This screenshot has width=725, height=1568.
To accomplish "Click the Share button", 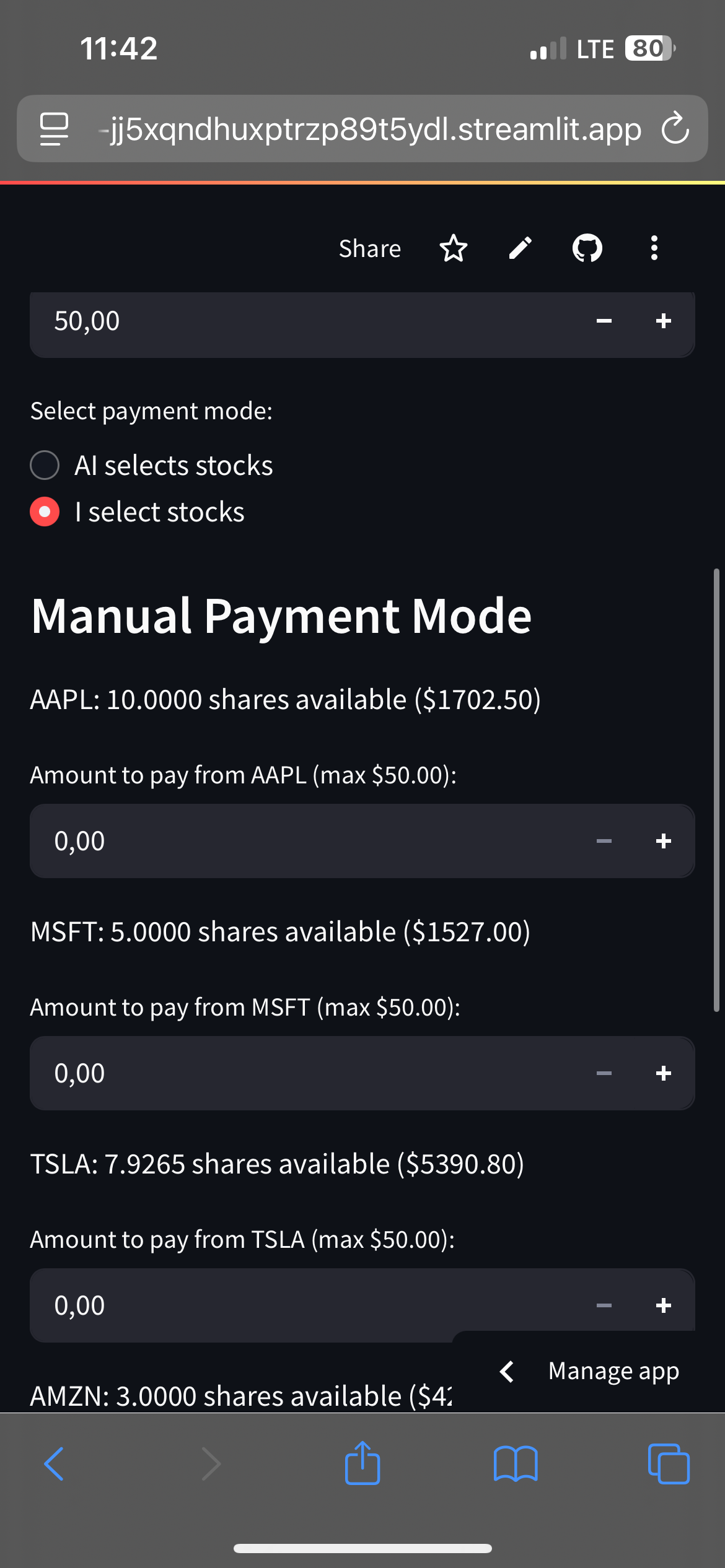I will coord(370,248).
